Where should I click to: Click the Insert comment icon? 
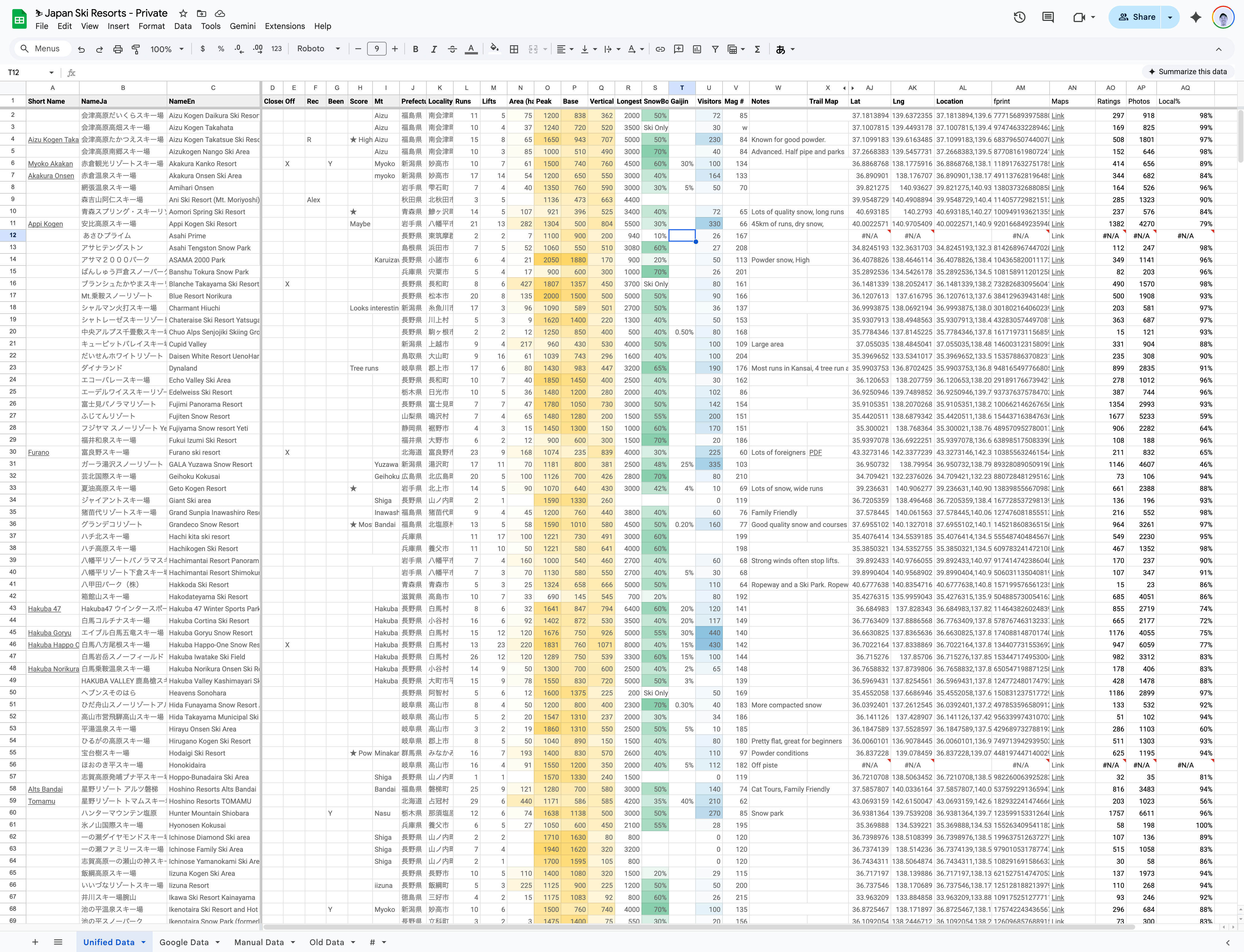pos(678,49)
